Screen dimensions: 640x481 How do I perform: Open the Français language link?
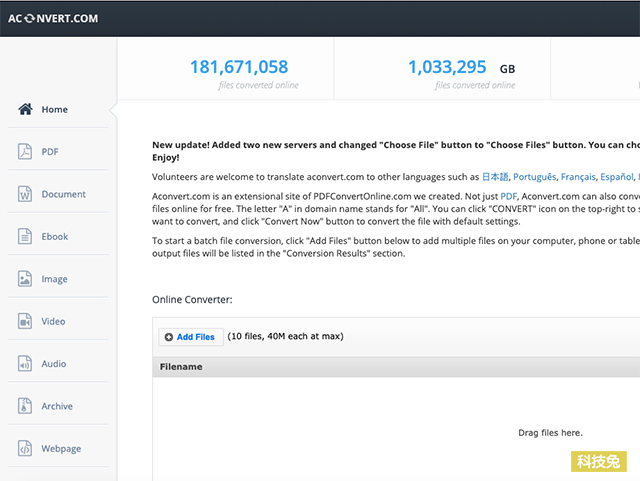coord(578,177)
